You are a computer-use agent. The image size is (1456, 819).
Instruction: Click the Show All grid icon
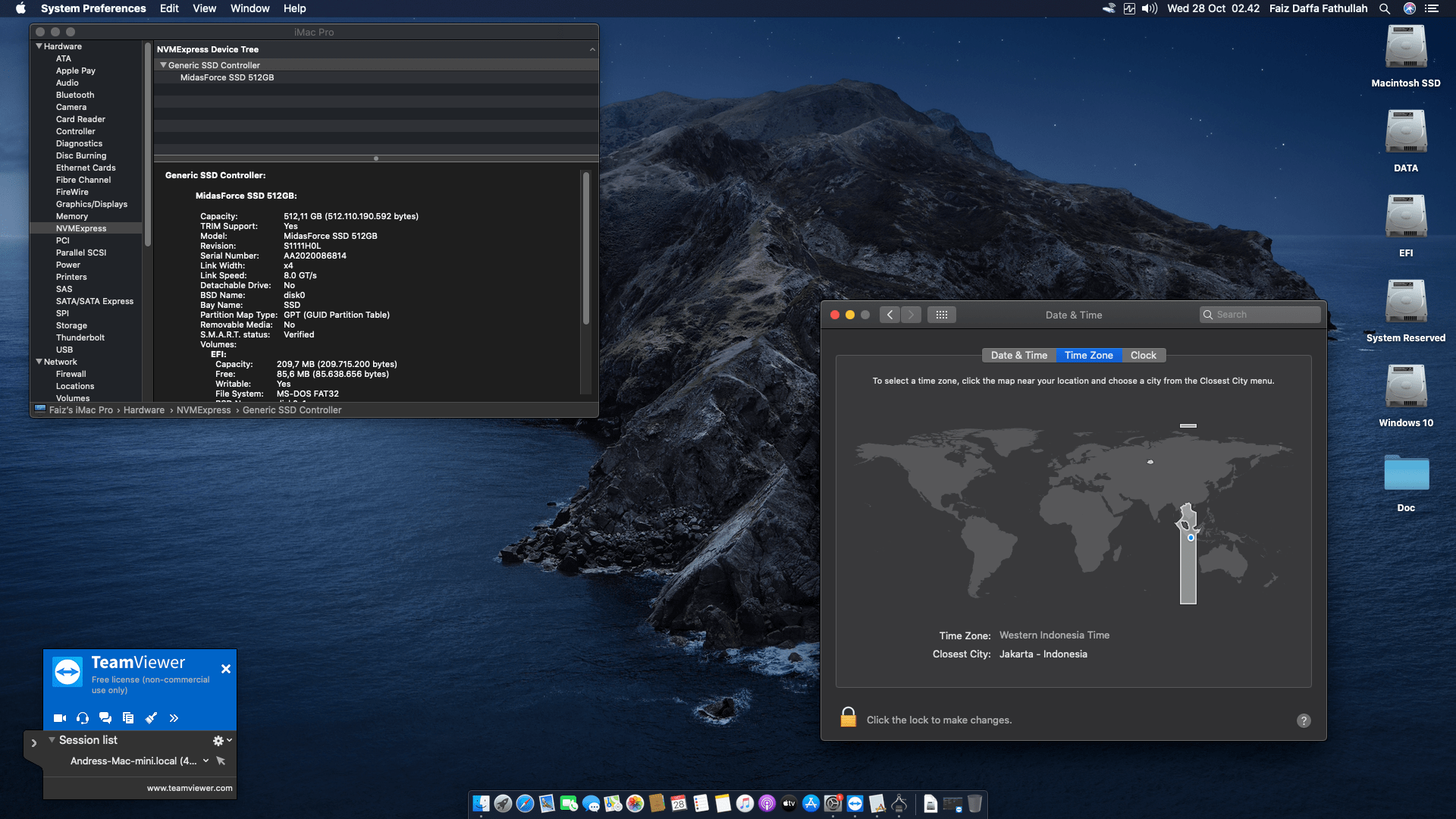[941, 315]
